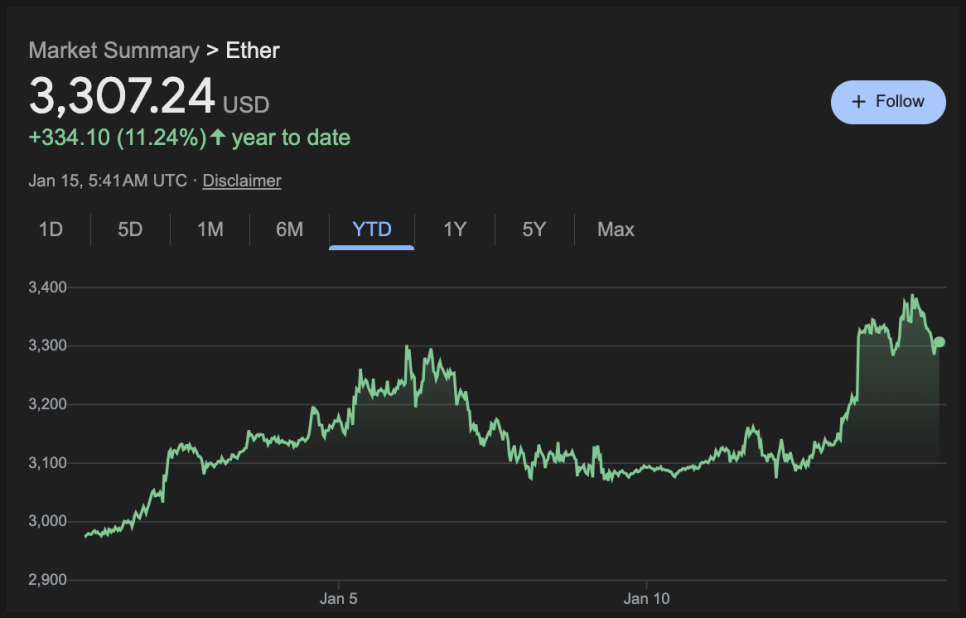Click the Jan 5 date axis label
966x618 pixels.
point(338,600)
